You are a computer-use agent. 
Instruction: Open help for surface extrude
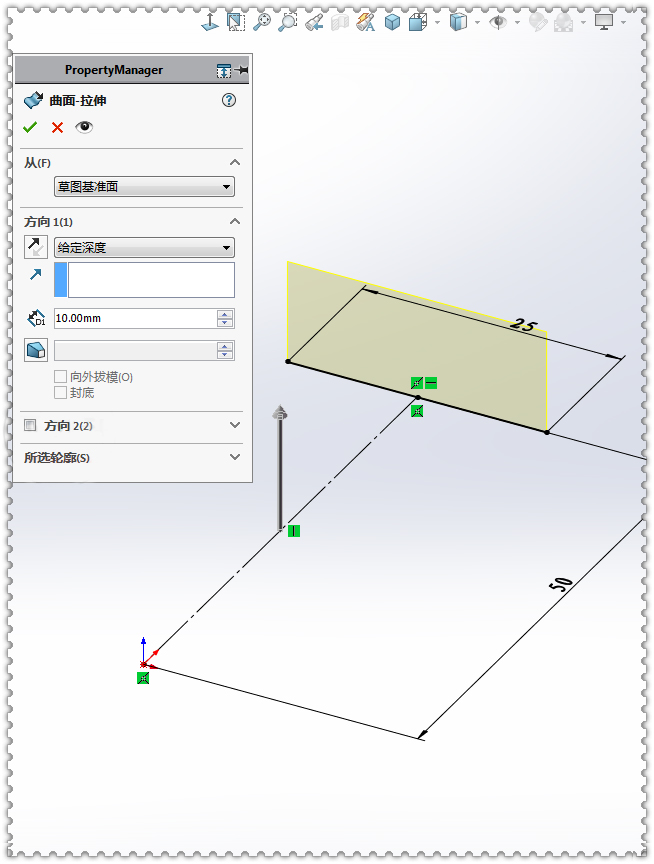pyautogui.click(x=229, y=100)
